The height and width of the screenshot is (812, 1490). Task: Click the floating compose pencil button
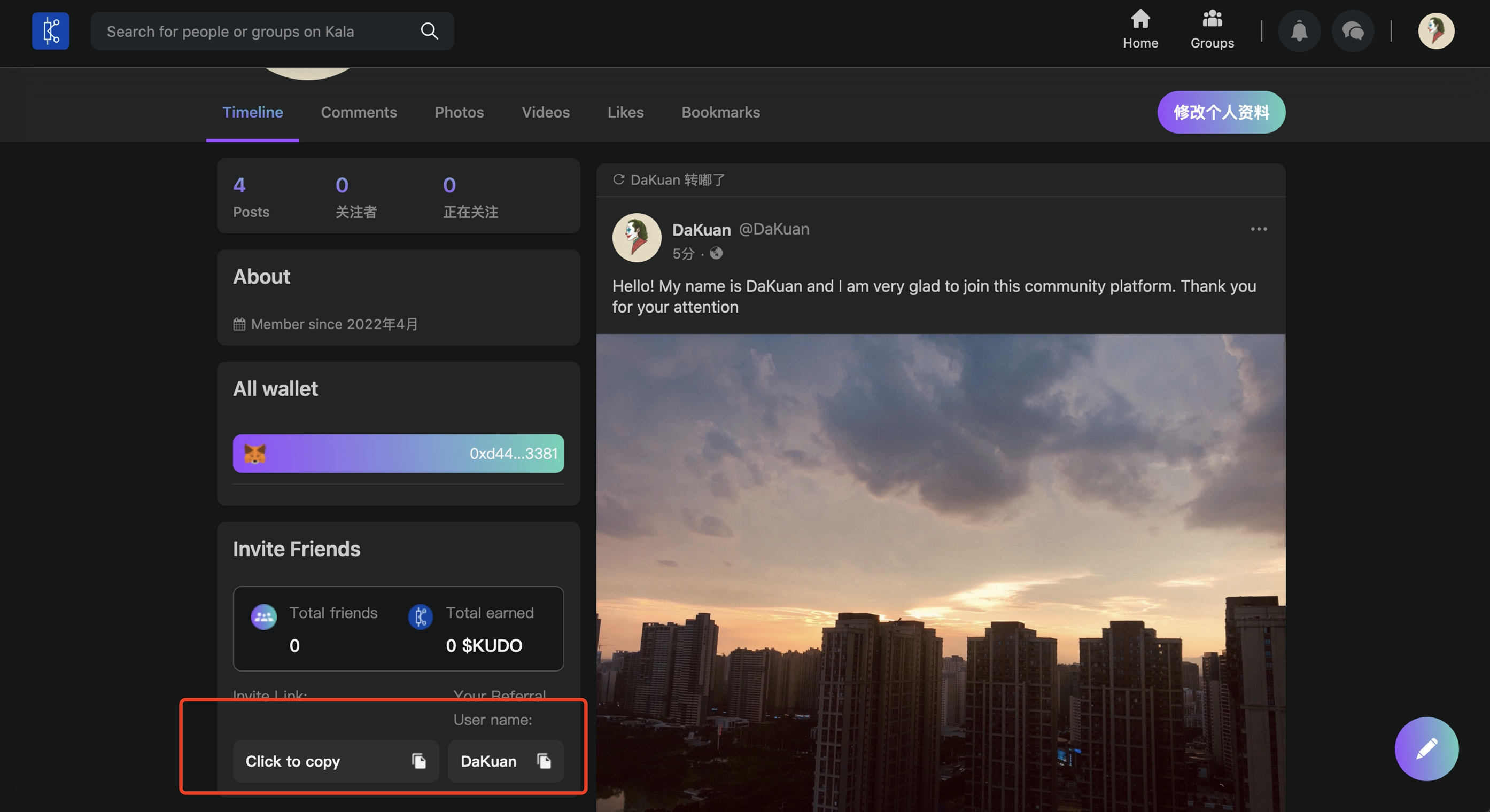tap(1426, 748)
